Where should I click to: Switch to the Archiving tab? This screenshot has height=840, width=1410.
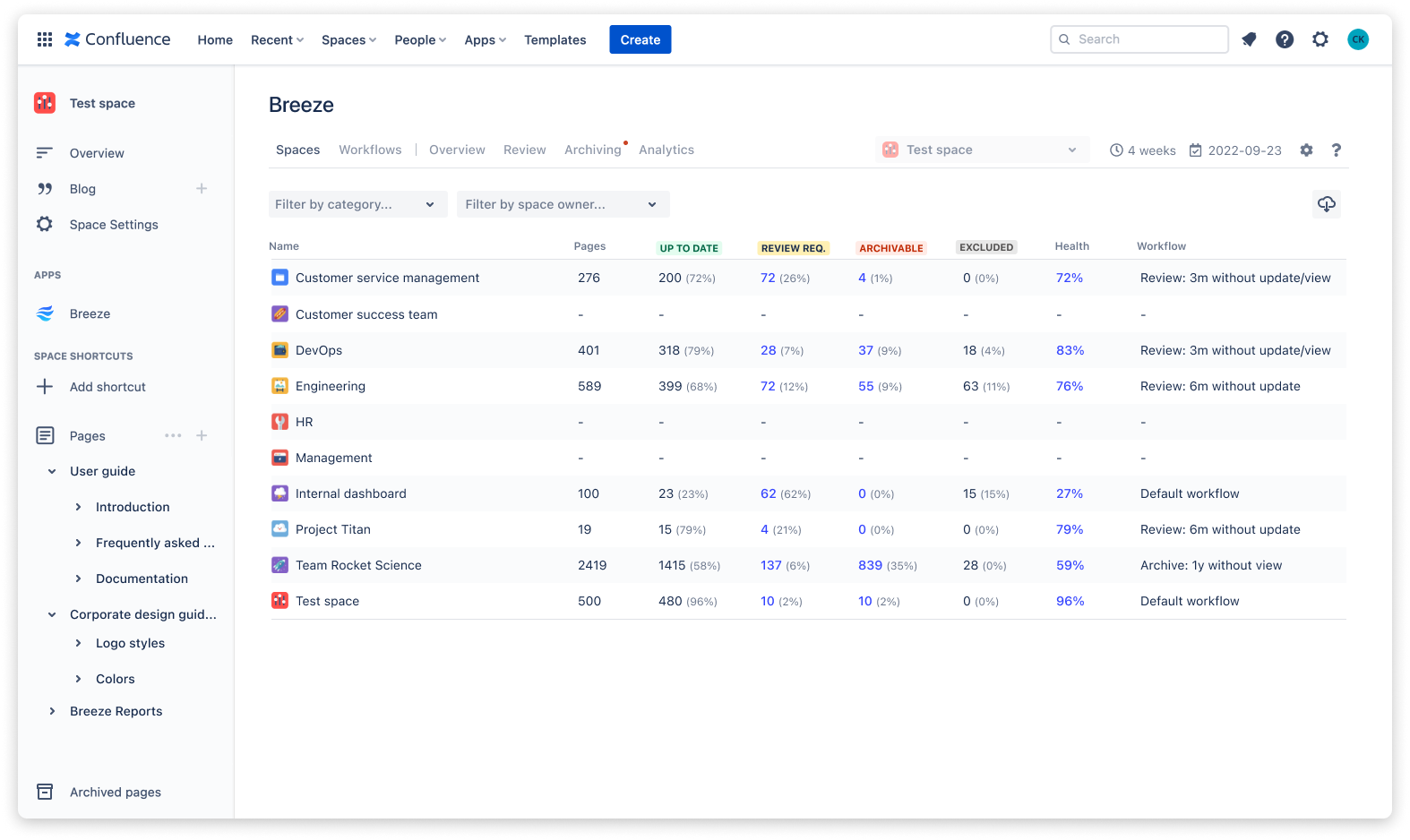click(593, 150)
